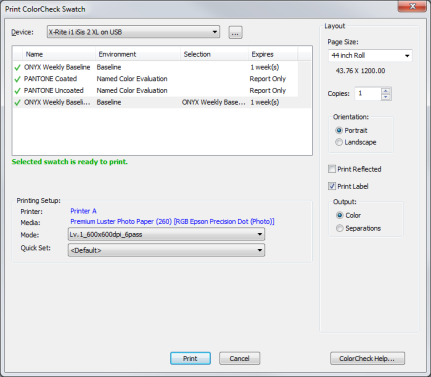
Task: Click the checkmark on first ONYX Weekly Baseline
Action: click(x=18, y=68)
